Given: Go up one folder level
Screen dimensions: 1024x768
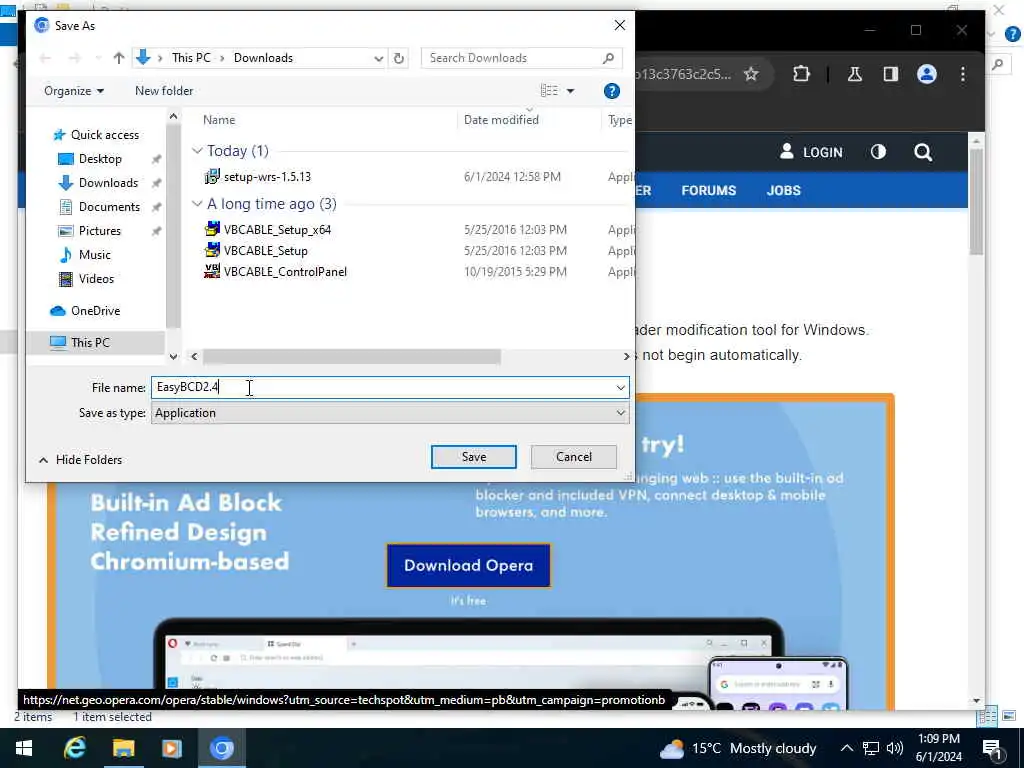Looking at the screenshot, I should 118,58.
